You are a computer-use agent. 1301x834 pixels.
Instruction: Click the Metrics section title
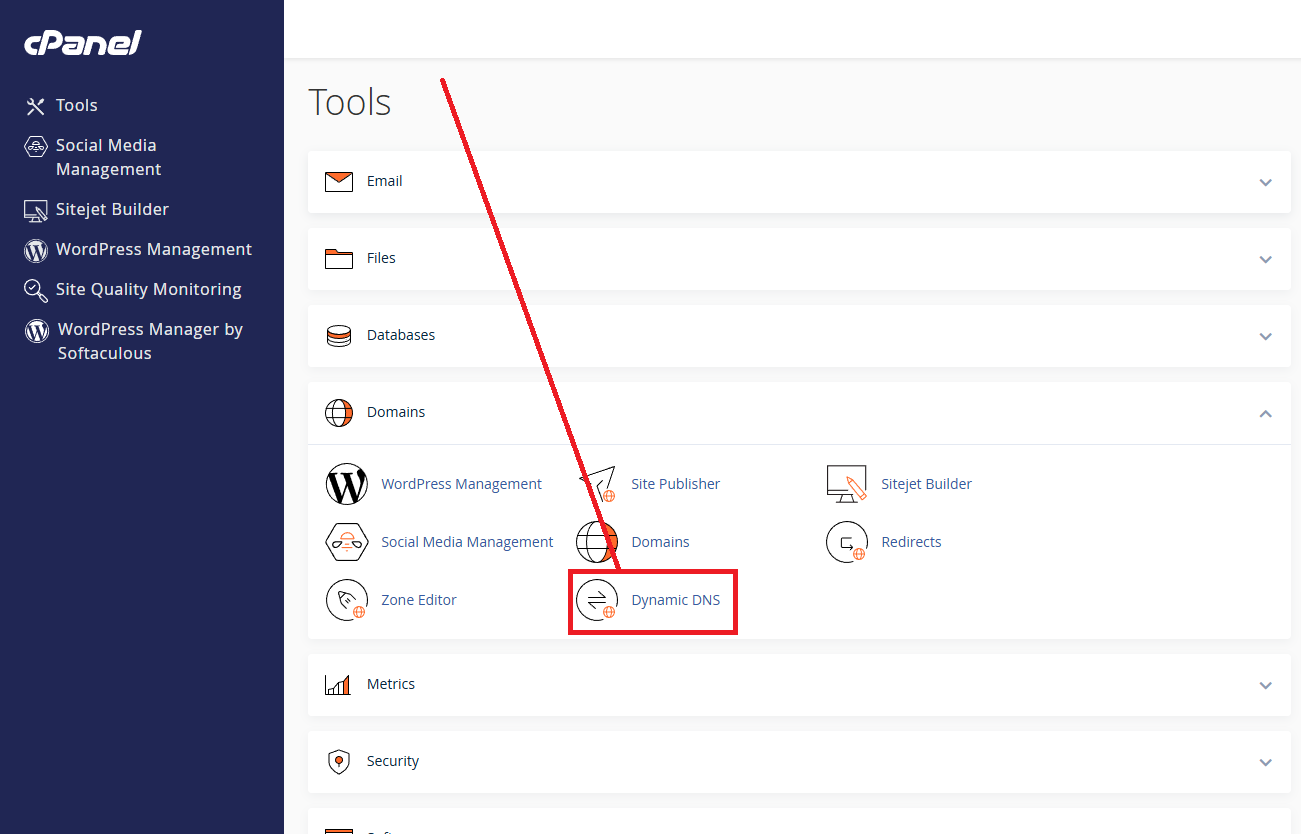[x=391, y=685]
